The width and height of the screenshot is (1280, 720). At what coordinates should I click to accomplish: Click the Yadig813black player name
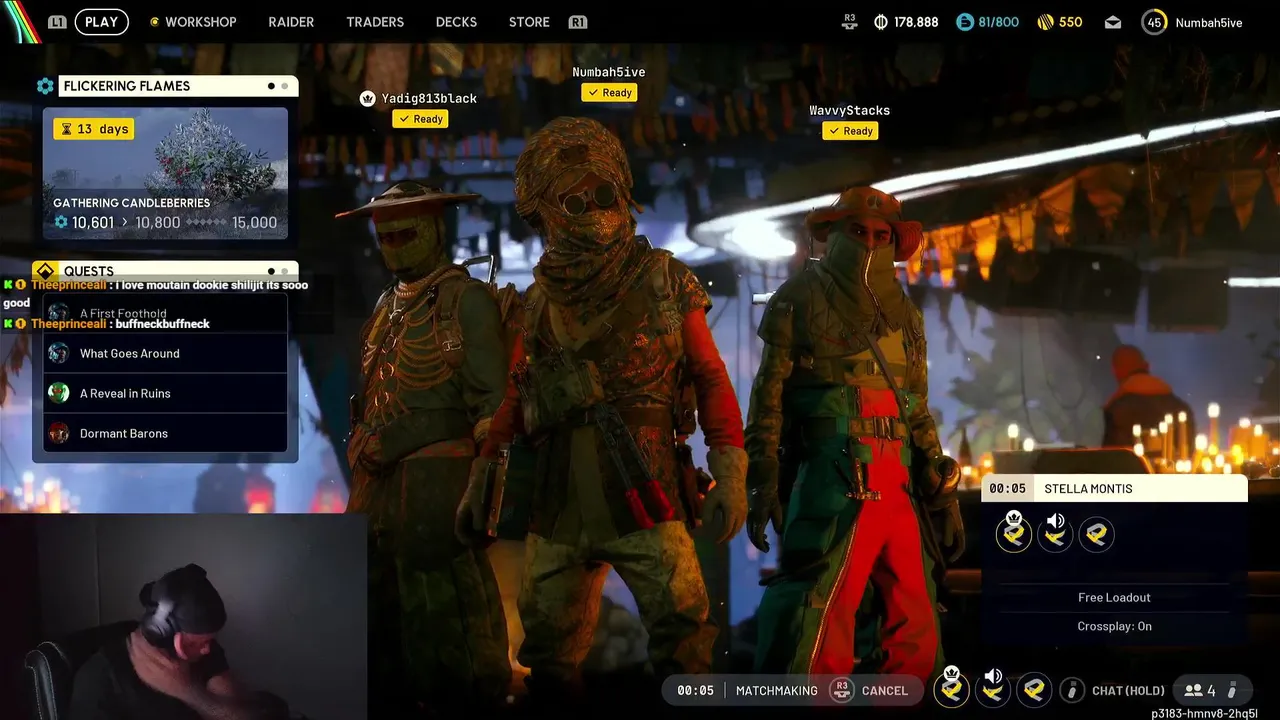429,98
